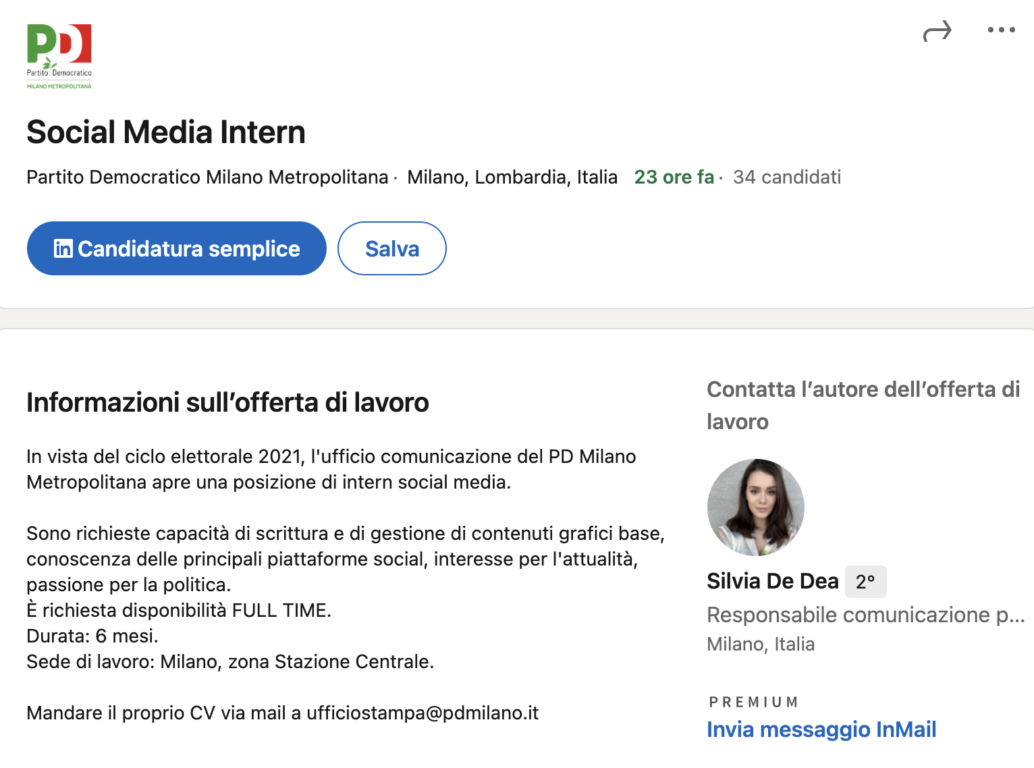Click the PREMIUM label

(754, 702)
